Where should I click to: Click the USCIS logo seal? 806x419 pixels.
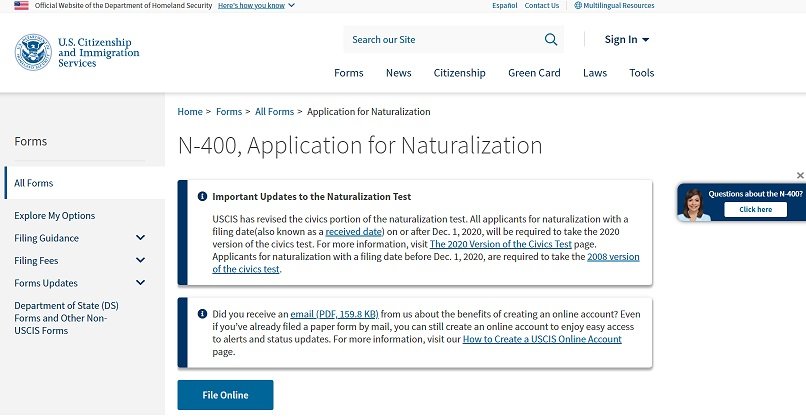33,52
